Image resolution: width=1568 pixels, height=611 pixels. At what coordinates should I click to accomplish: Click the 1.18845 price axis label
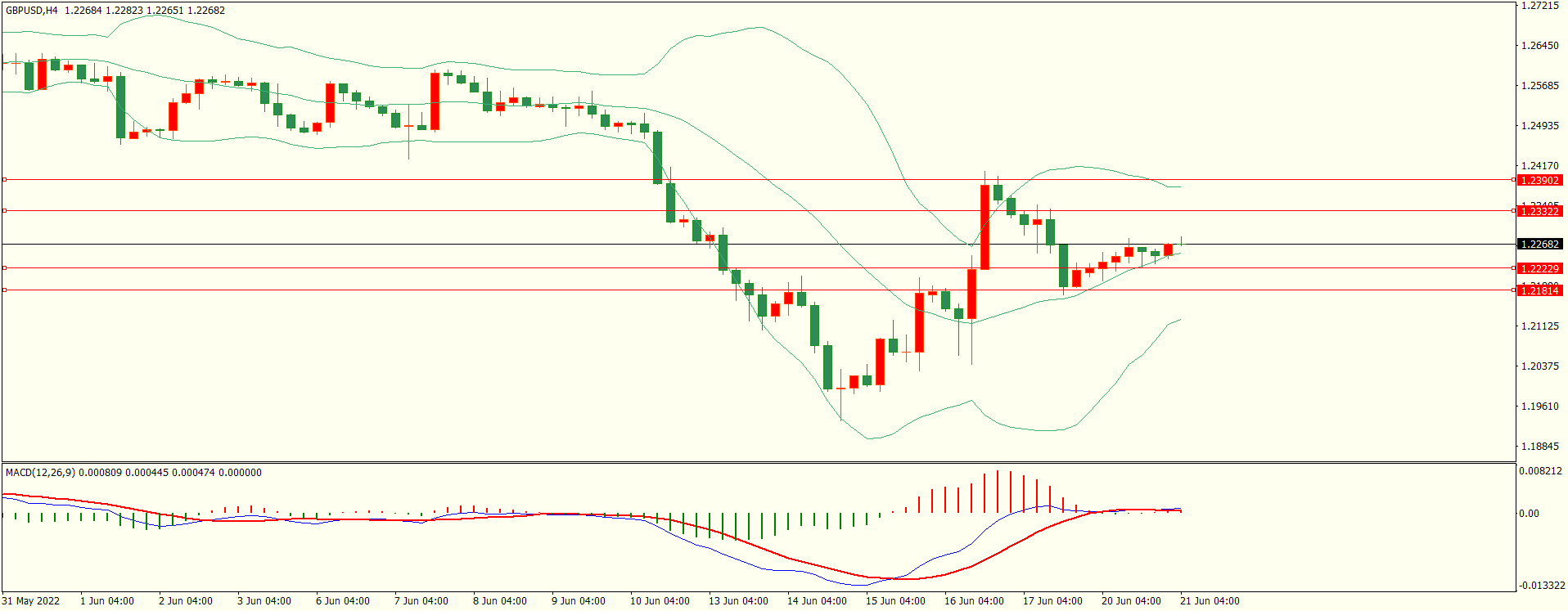click(1539, 447)
